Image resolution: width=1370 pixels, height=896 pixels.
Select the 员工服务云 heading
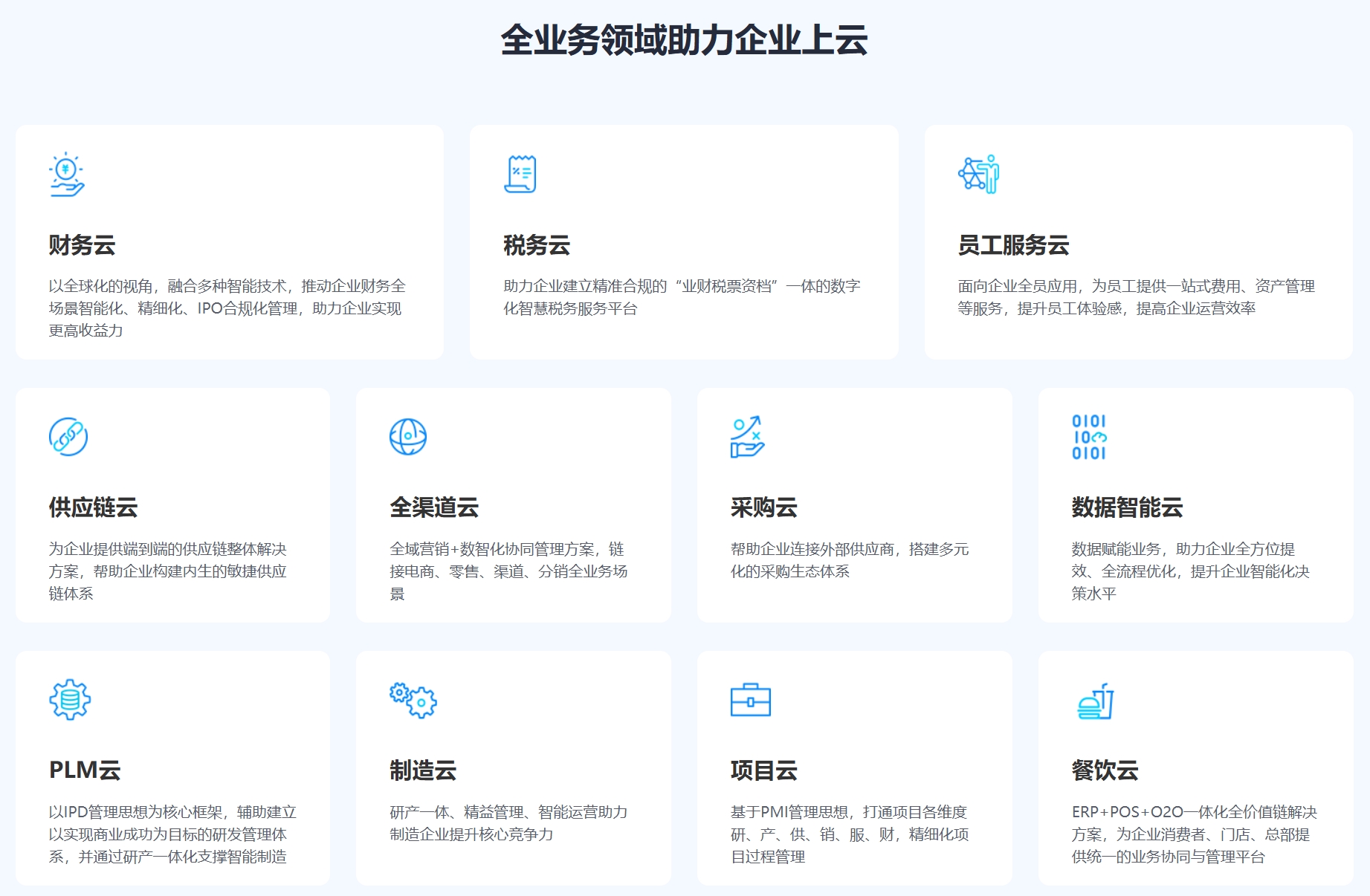[x=1013, y=245]
